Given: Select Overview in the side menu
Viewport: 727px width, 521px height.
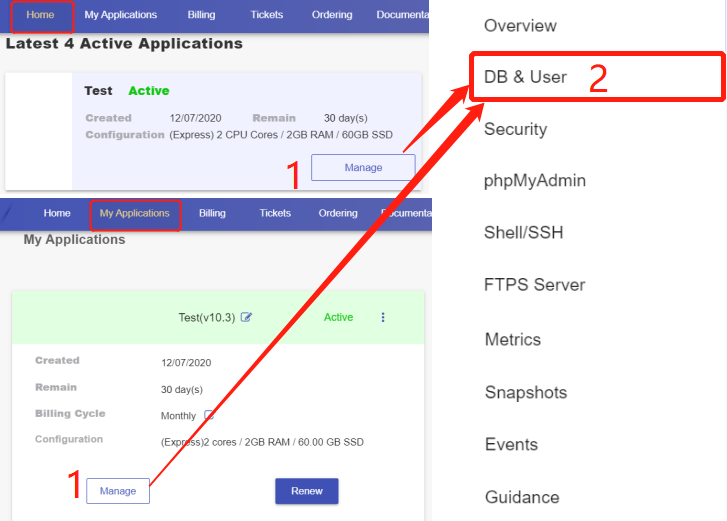Looking at the screenshot, I should (520, 26).
